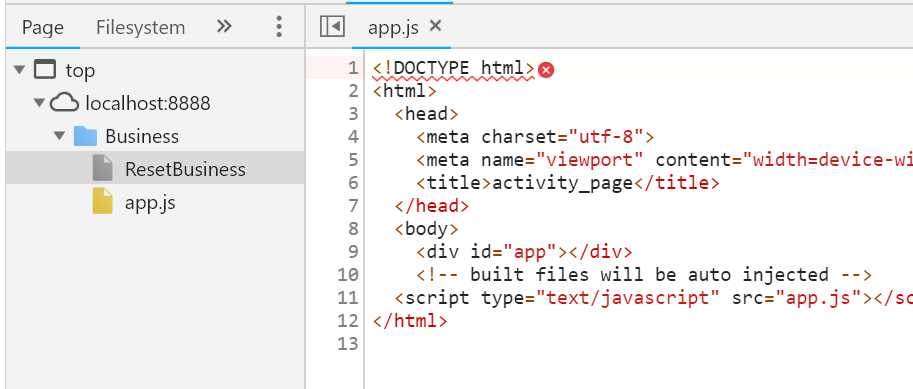Open app.js from the file tree
This screenshot has width=913, height=389.
point(150,203)
